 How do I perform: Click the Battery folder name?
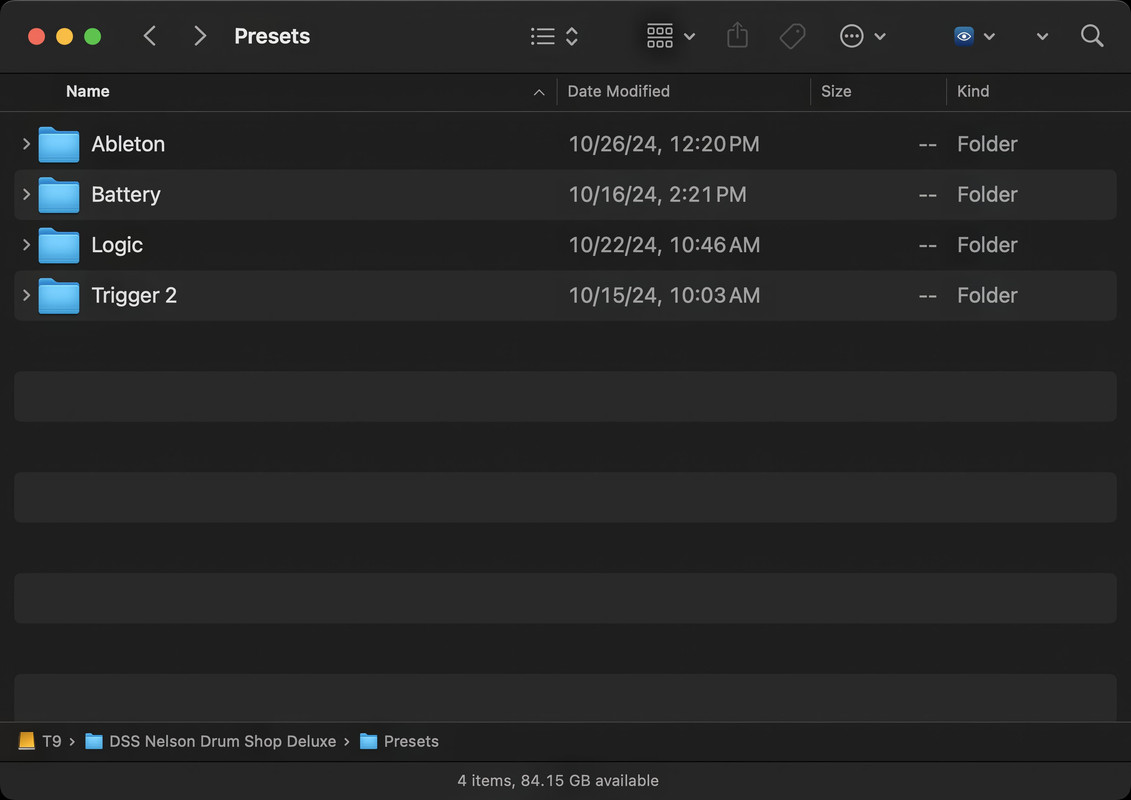(x=126, y=195)
